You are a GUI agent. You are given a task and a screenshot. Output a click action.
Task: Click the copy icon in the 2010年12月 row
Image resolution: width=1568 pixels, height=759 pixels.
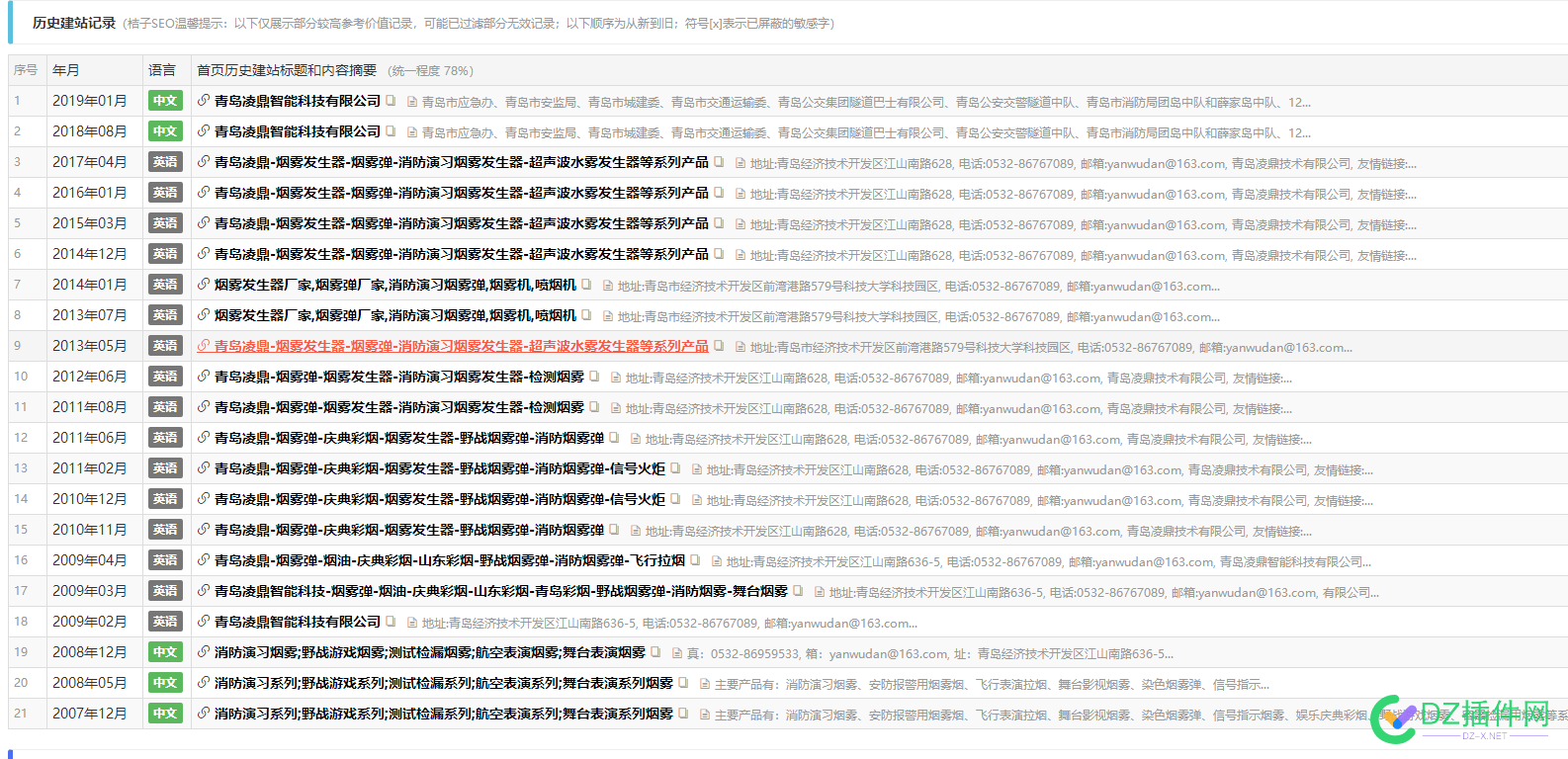[675, 499]
